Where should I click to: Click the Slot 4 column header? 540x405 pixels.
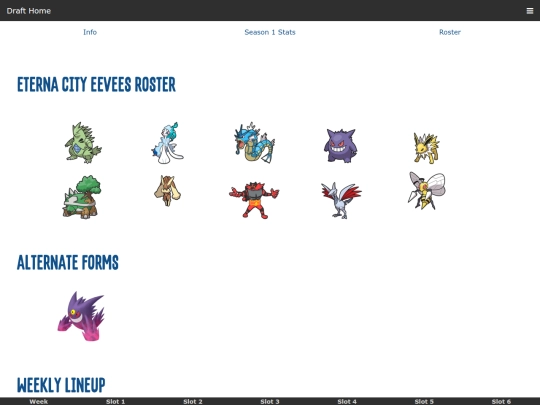coord(347,401)
